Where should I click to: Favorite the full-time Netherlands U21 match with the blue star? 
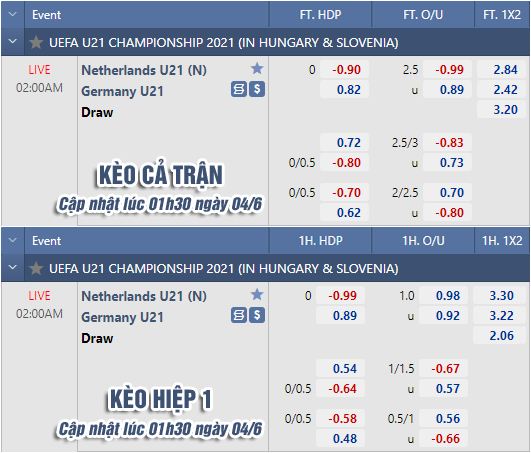point(257,68)
